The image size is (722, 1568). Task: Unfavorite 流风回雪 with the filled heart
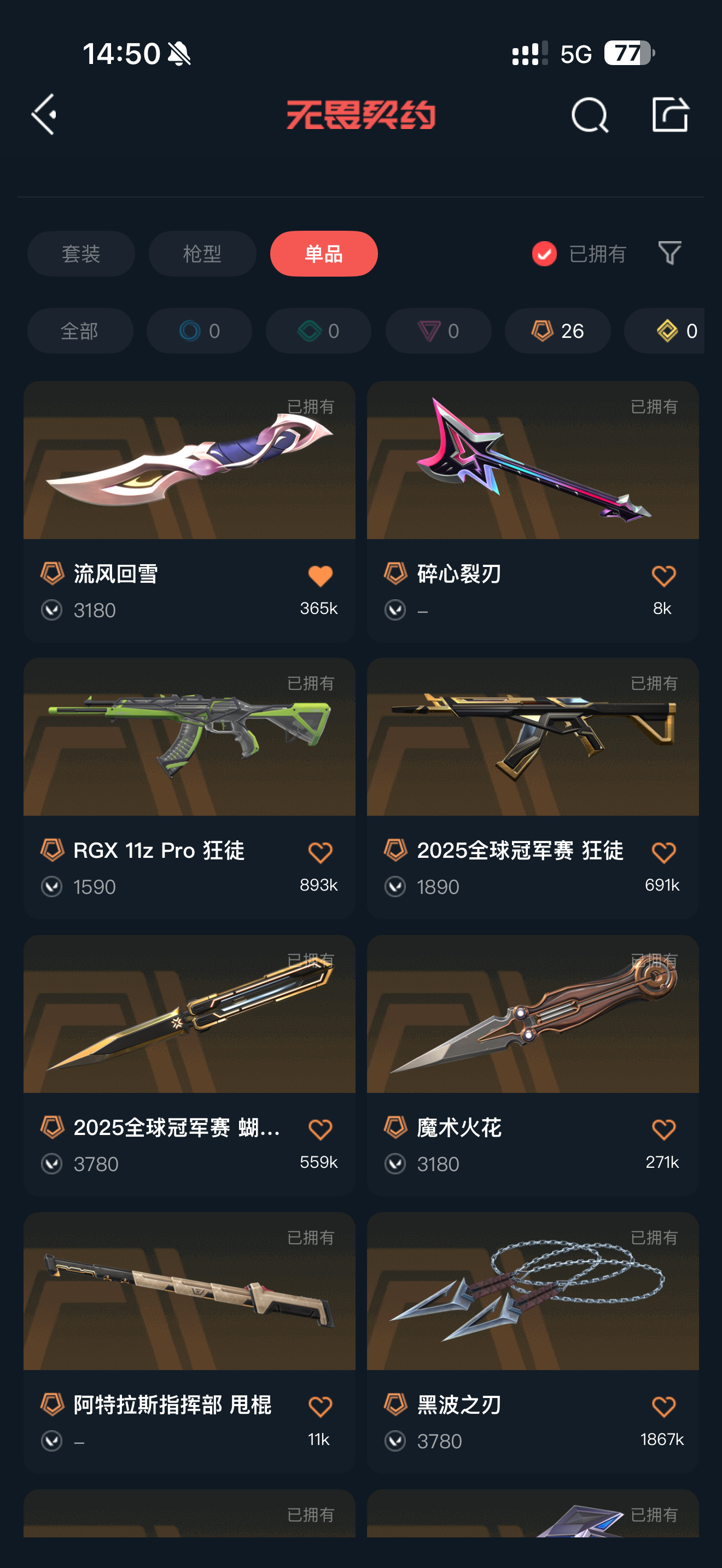tap(320, 576)
